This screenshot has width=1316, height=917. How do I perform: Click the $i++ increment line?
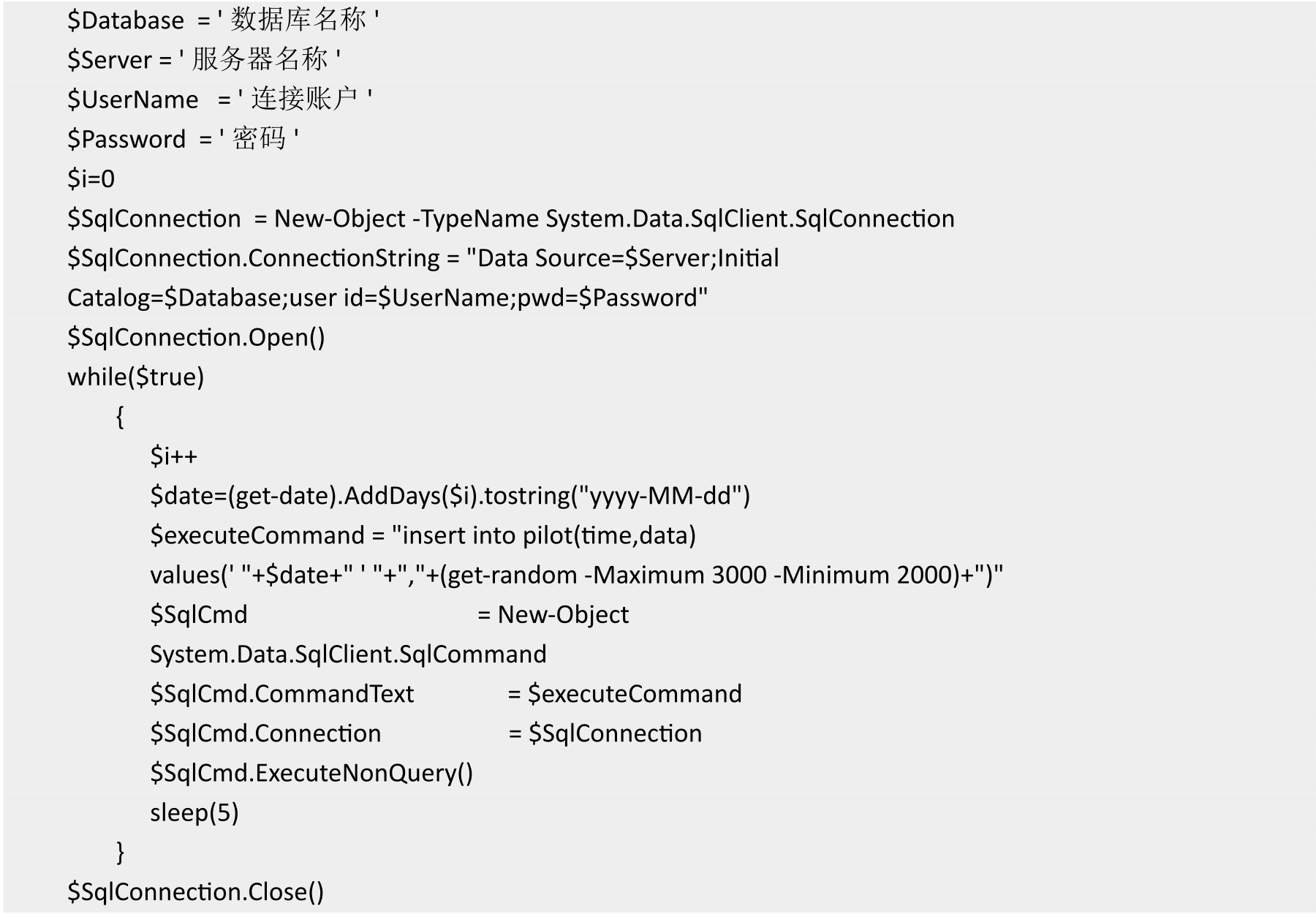tap(174, 456)
